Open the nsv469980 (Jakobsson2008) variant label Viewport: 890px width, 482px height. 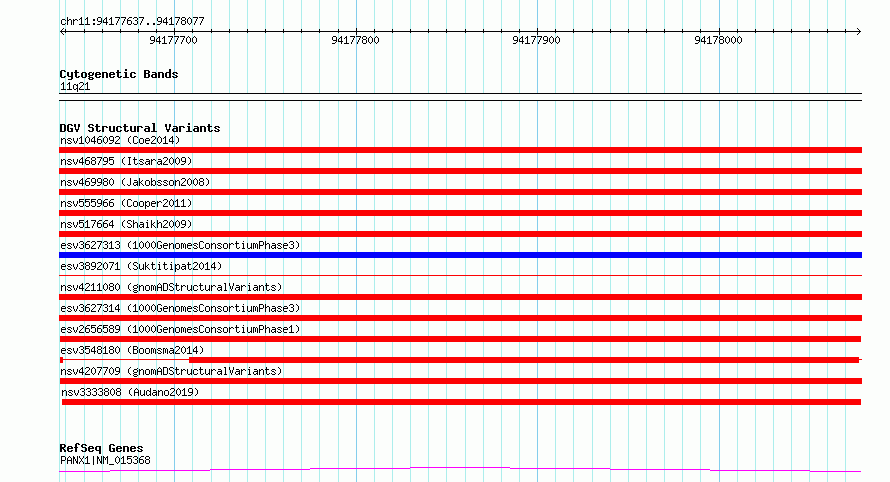[135, 182]
